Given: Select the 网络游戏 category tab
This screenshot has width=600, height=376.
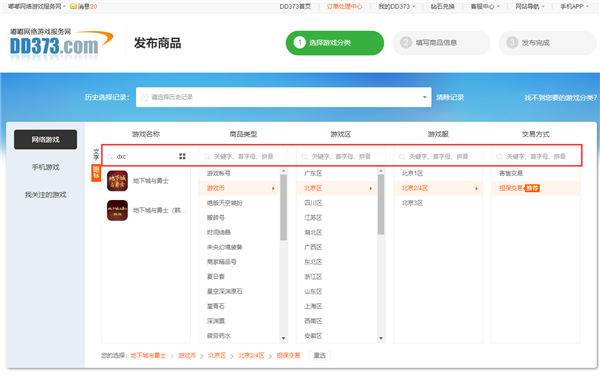Looking at the screenshot, I should point(46,140).
